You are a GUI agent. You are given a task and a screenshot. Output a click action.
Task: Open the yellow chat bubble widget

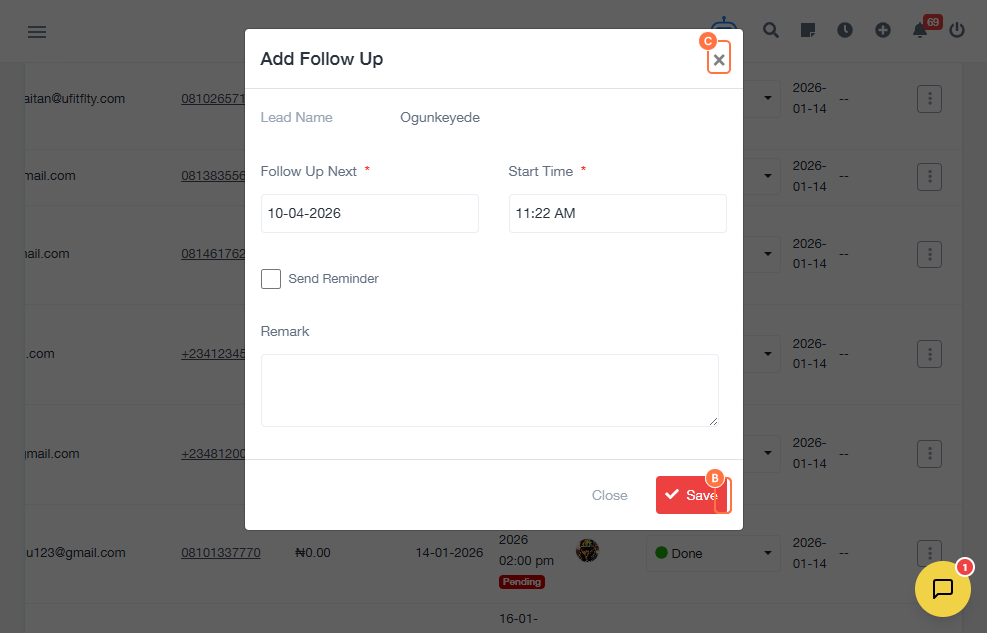[942, 589]
